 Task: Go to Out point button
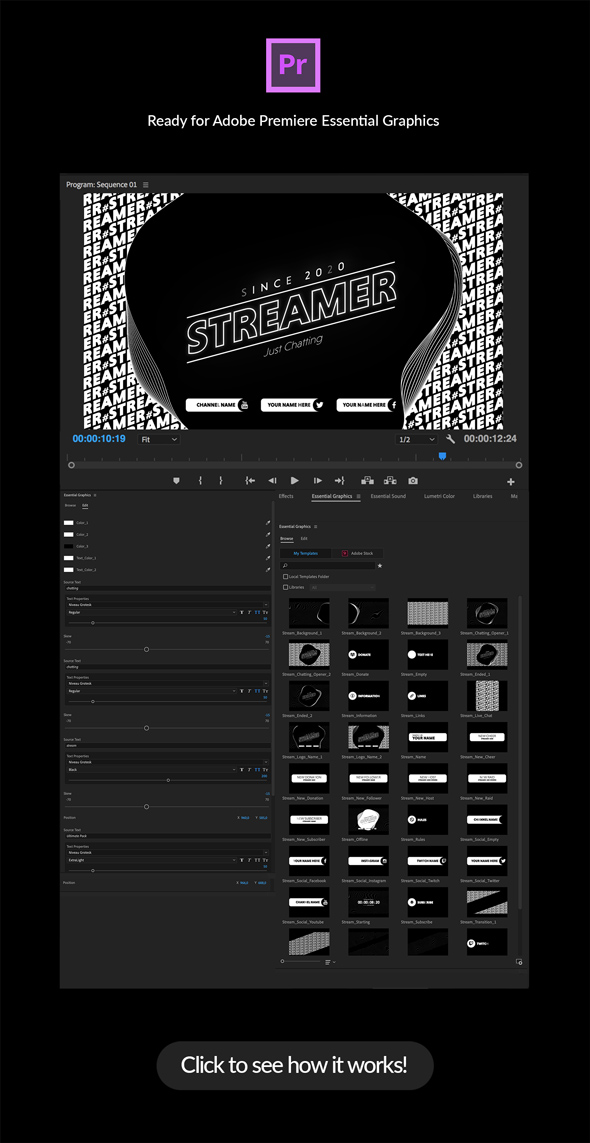[339, 481]
